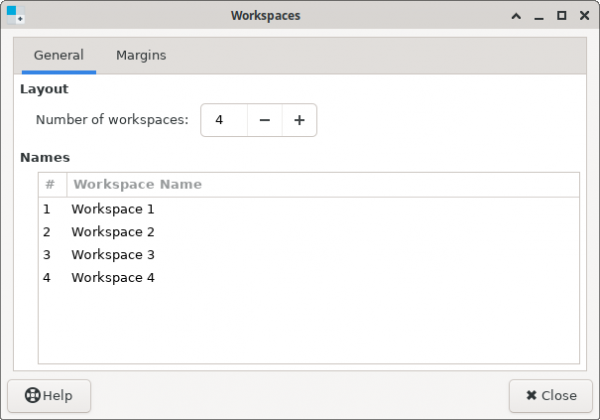Screen dimensions: 600x420
Task: Select the Workspace 1 row
Action: coord(309,209)
